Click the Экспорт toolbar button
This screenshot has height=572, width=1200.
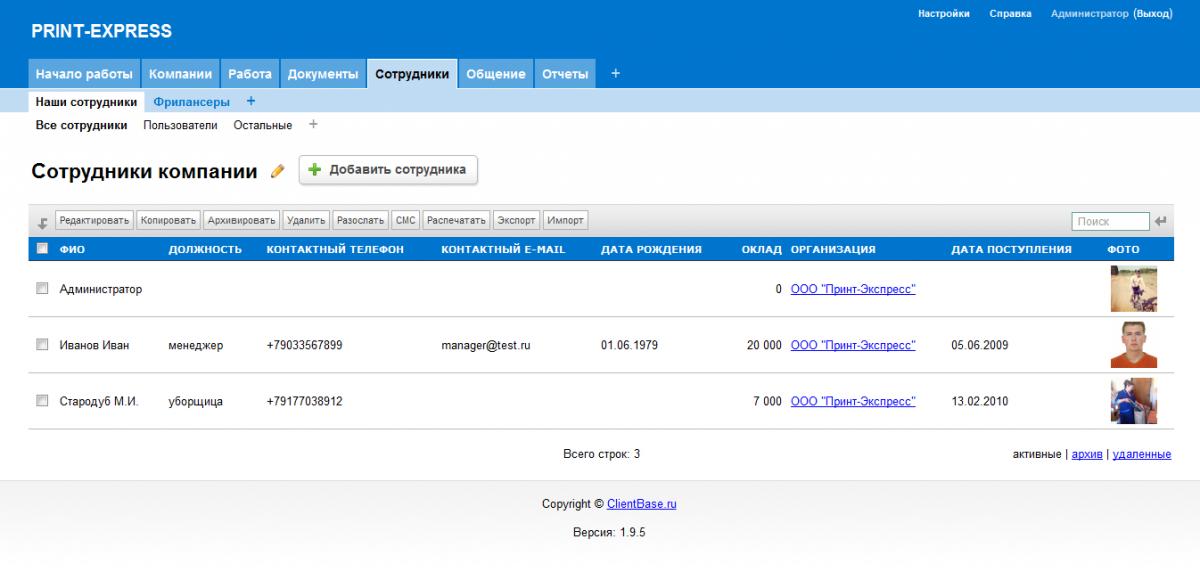click(517, 220)
